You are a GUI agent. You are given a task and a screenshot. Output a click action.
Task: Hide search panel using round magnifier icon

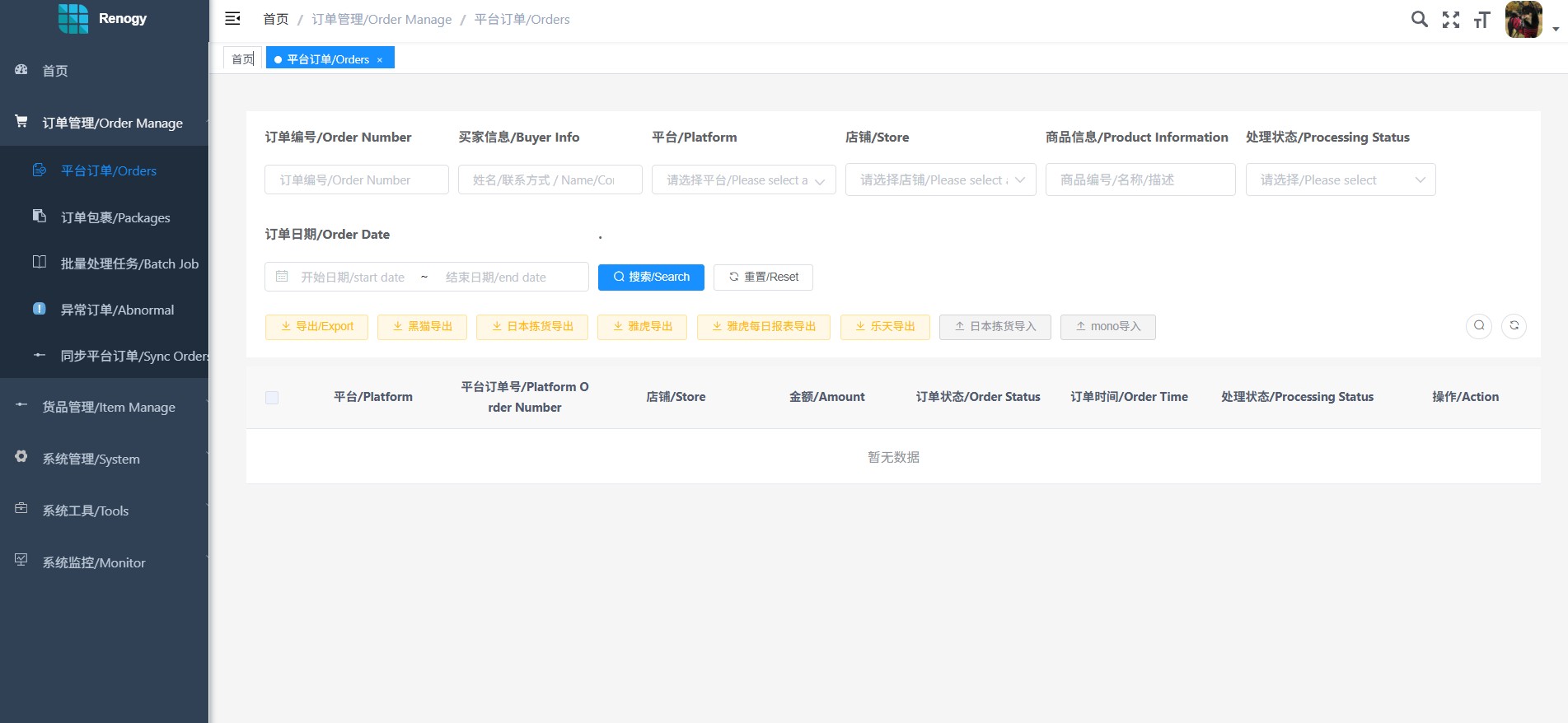click(x=1479, y=326)
